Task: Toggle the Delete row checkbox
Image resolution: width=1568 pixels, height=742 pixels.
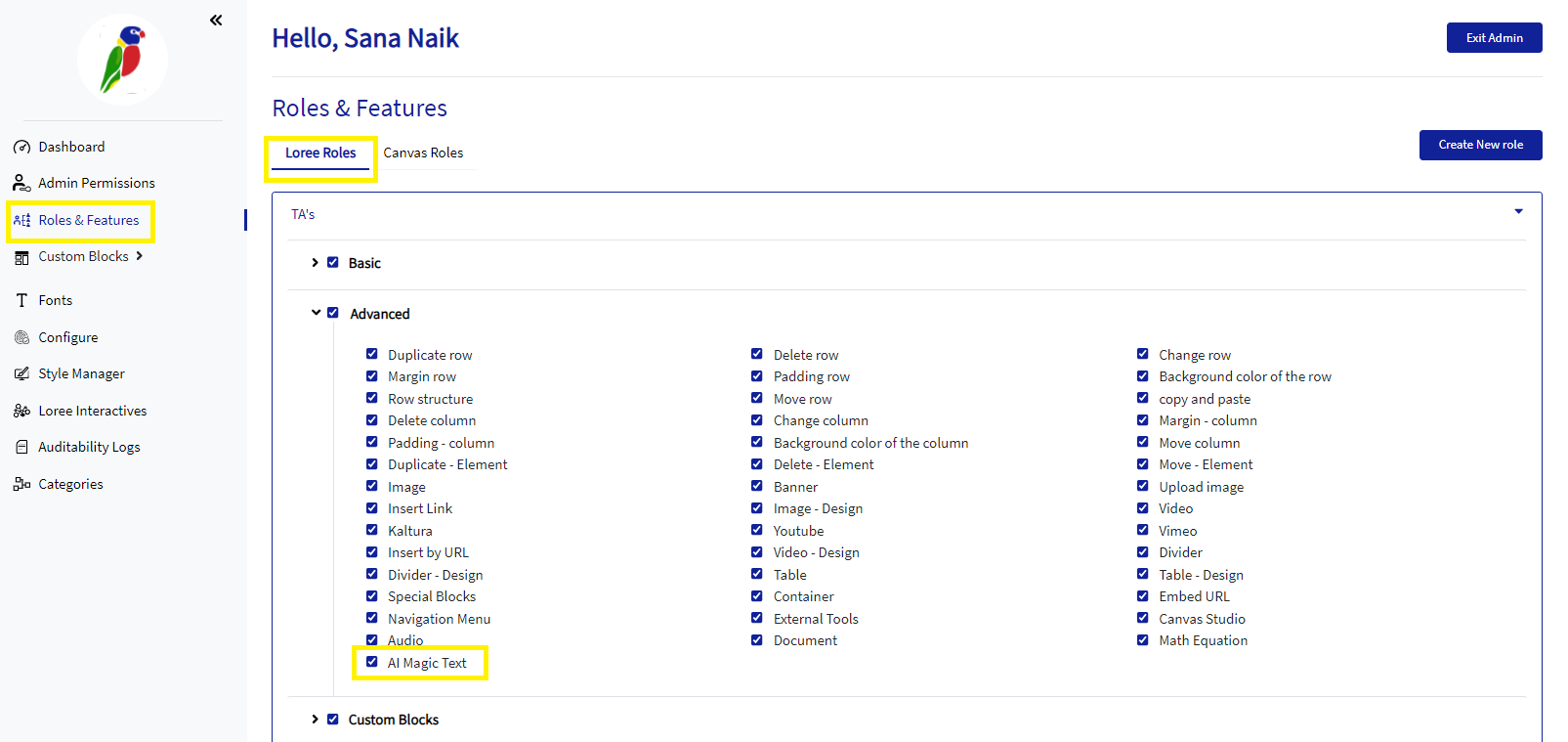Action: coord(757,354)
